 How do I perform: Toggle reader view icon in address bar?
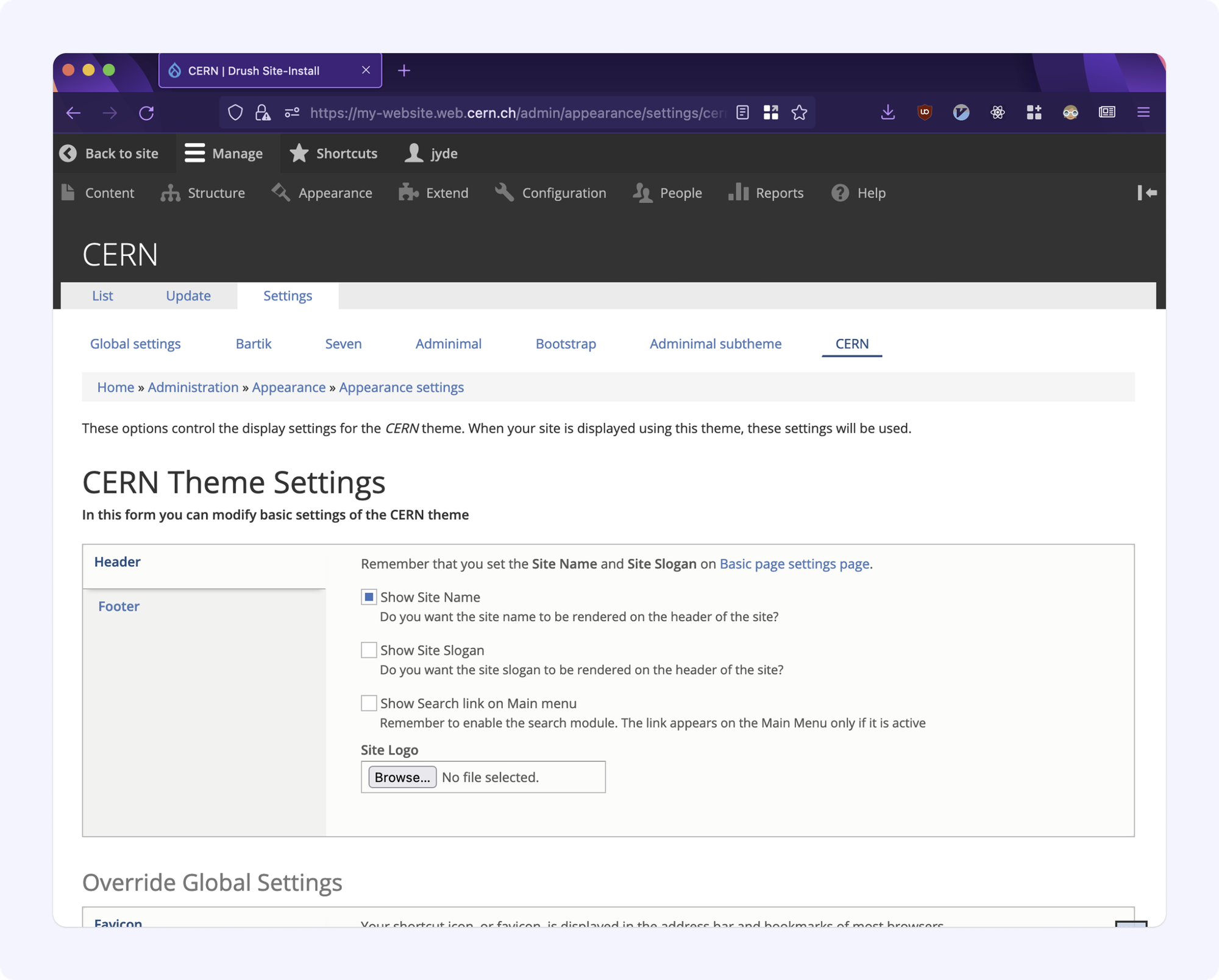pos(742,113)
